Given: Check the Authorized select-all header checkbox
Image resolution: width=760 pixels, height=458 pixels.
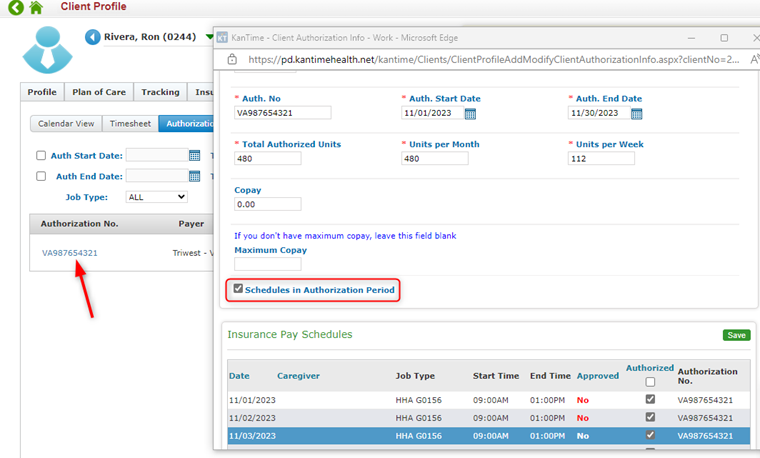Looking at the screenshot, I should click(650, 381).
